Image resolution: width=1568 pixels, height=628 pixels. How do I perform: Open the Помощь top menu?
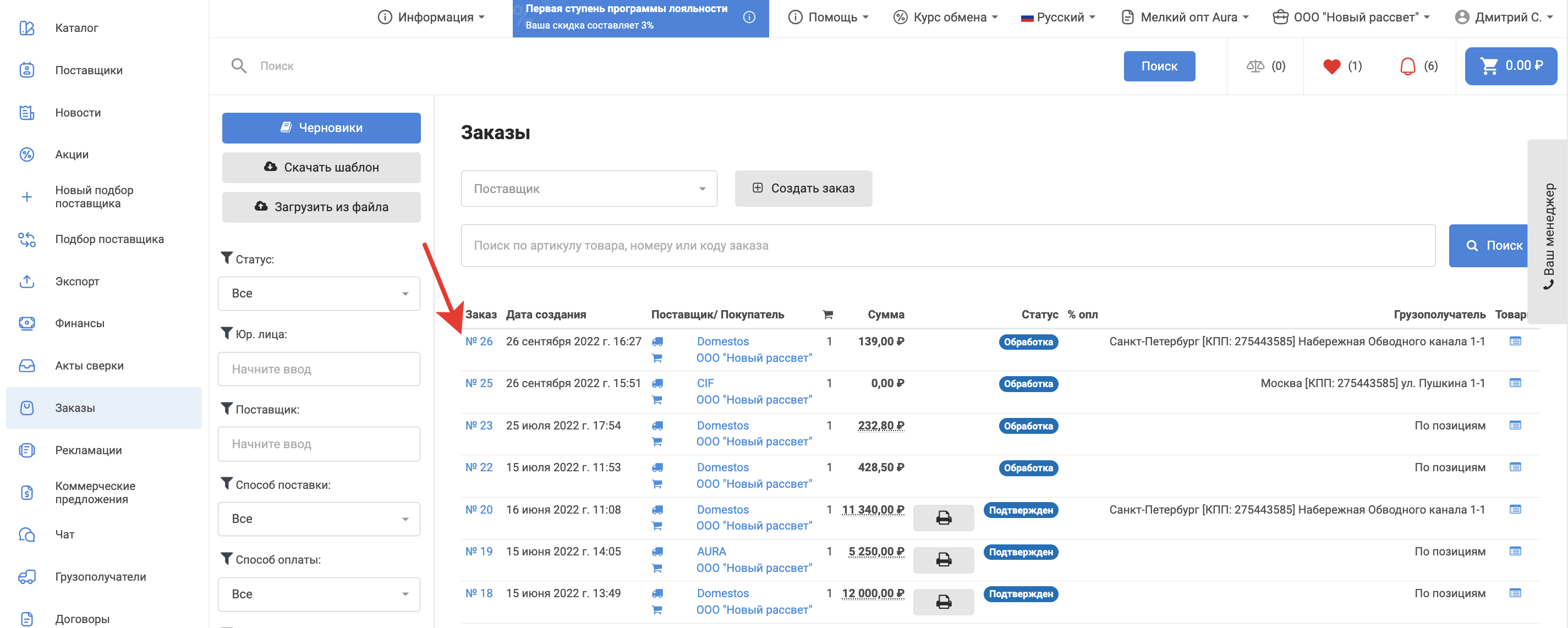pyautogui.click(x=829, y=17)
